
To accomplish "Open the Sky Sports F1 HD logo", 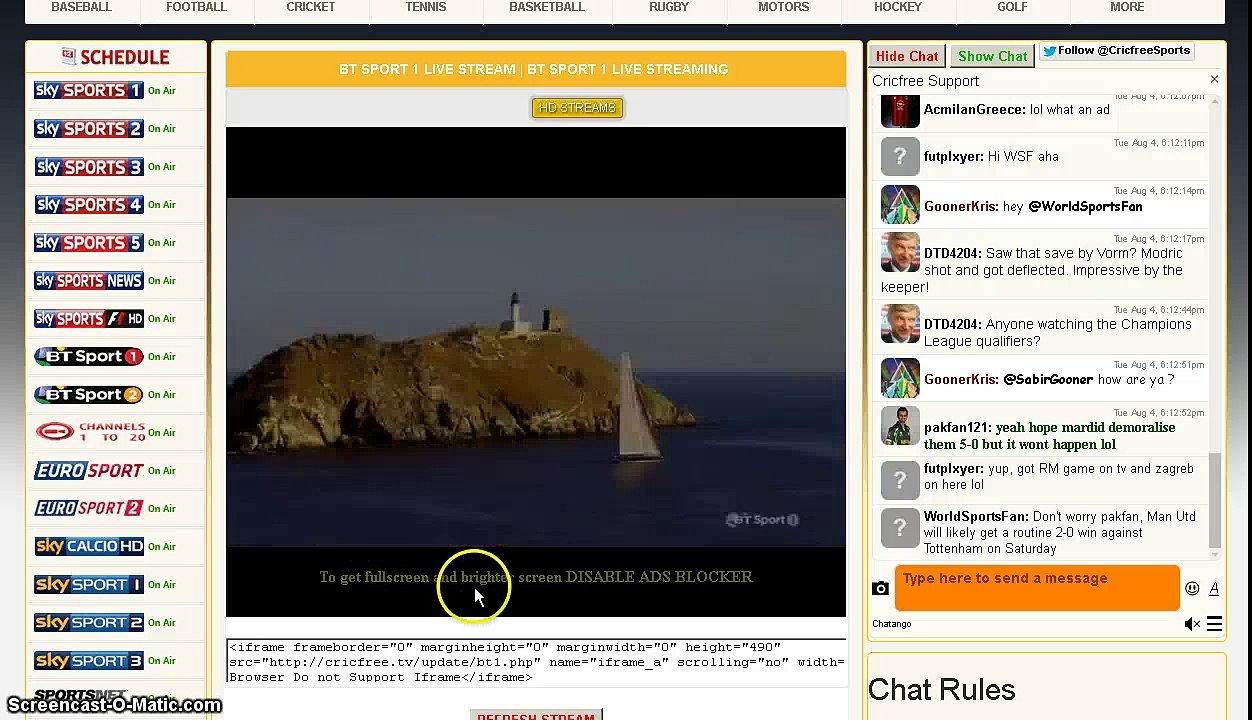I will [x=89, y=318].
